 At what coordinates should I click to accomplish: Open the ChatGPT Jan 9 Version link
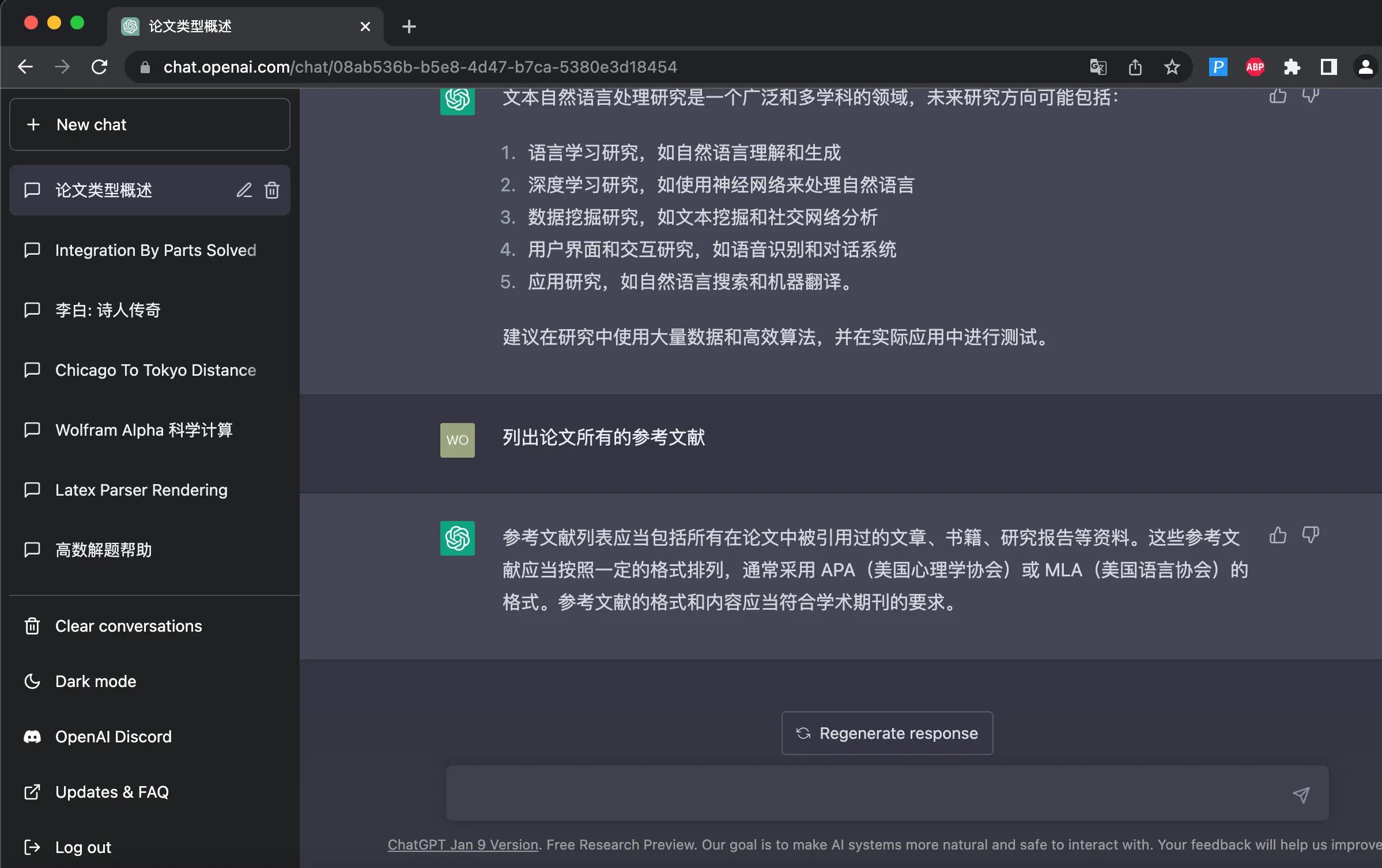462,844
